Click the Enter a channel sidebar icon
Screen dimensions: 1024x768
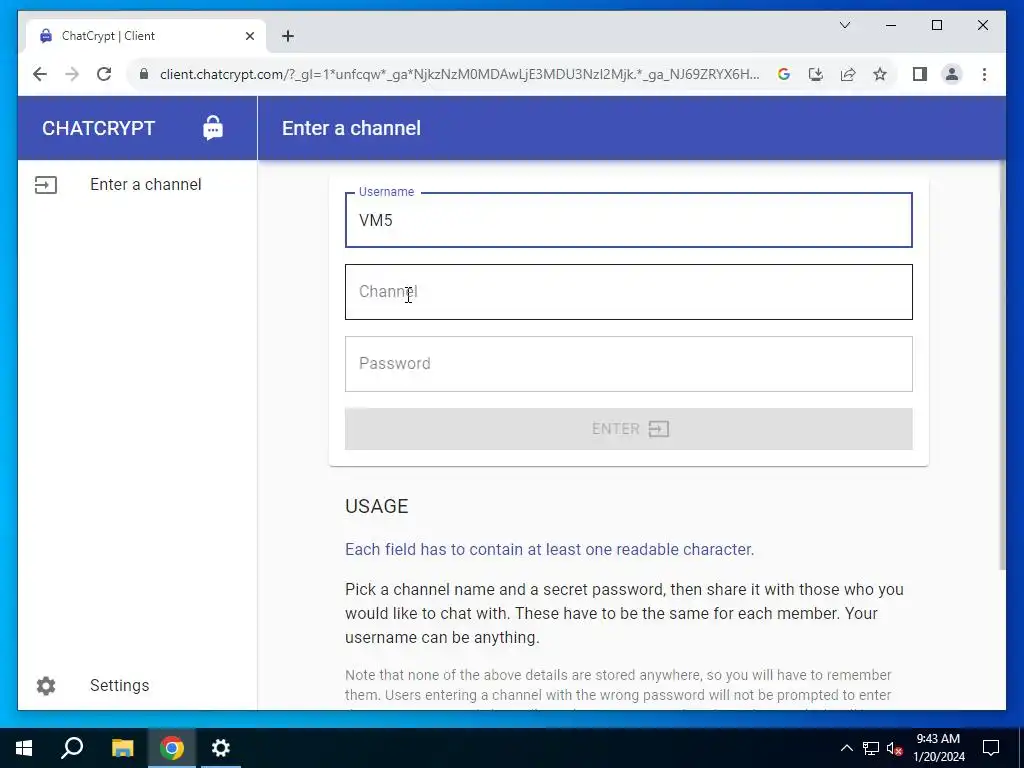pyautogui.click(x=46, y=185)
